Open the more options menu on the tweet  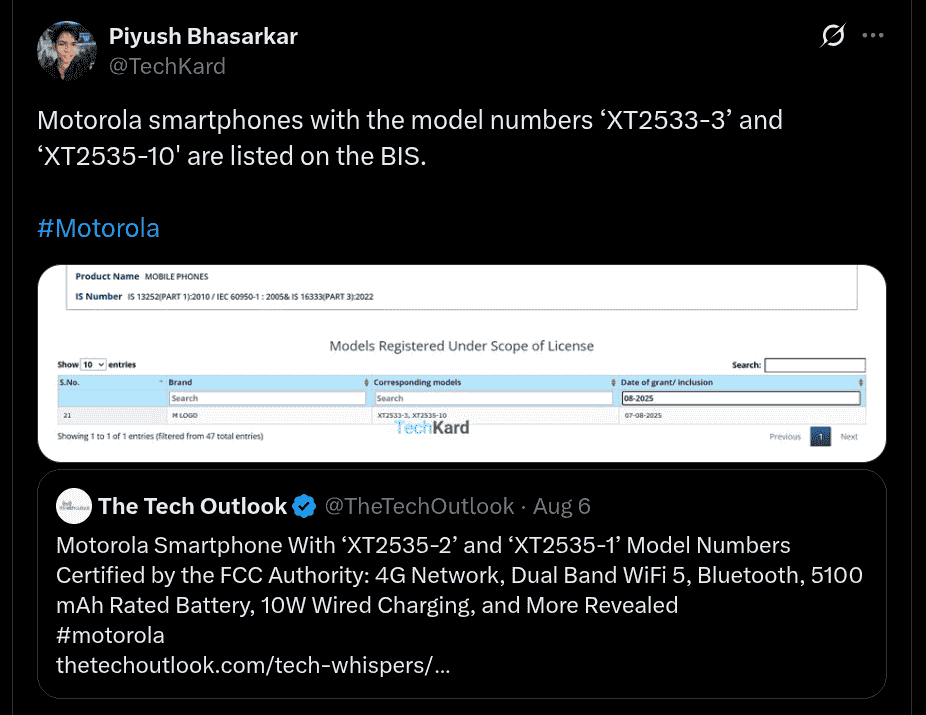[873, 35]
